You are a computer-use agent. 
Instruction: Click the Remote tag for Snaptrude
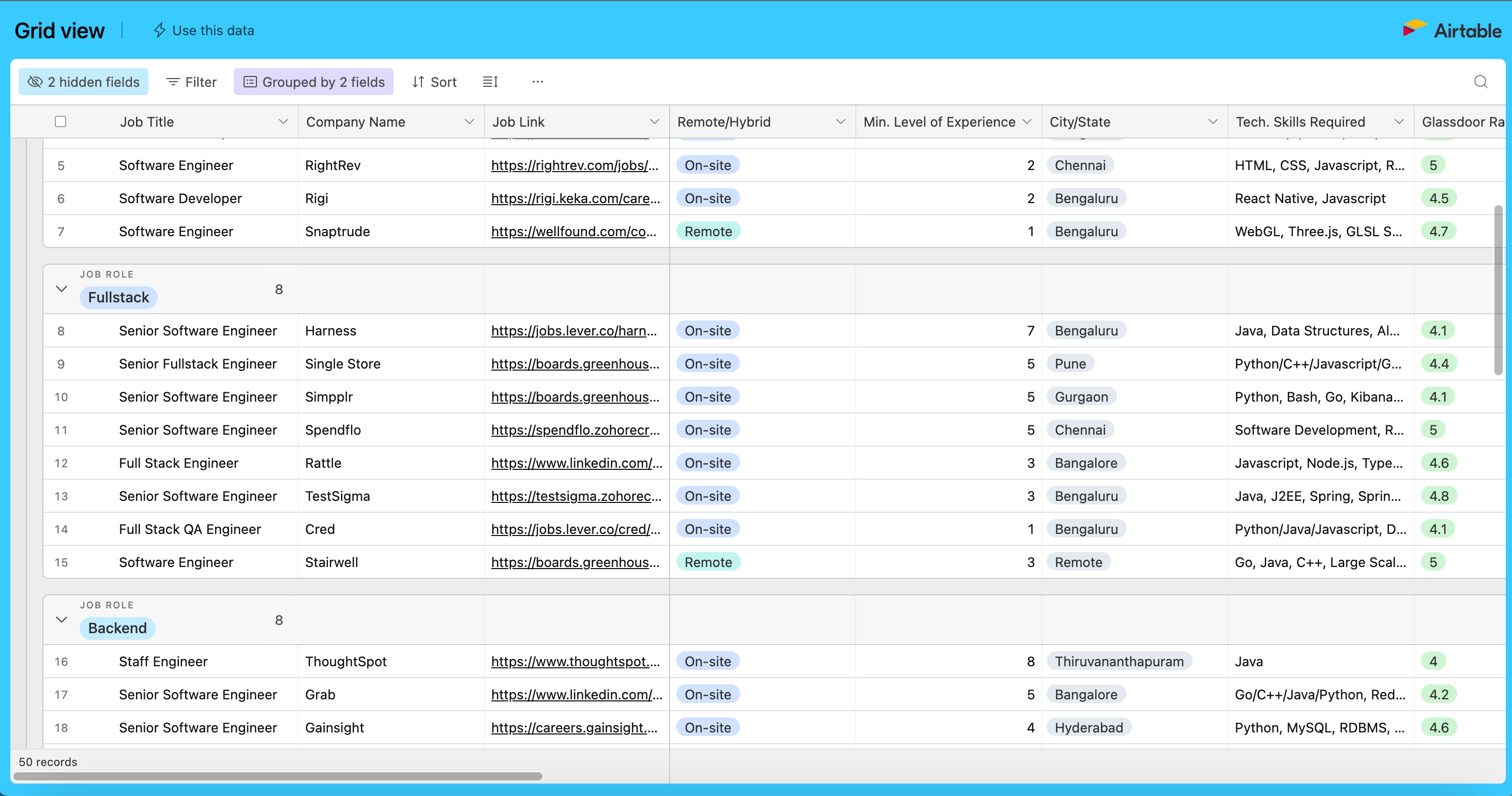pos(708,231)
